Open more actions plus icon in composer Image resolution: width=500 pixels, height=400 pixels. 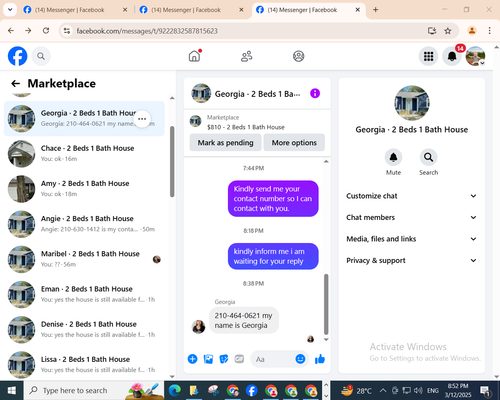tap(192, 359)
